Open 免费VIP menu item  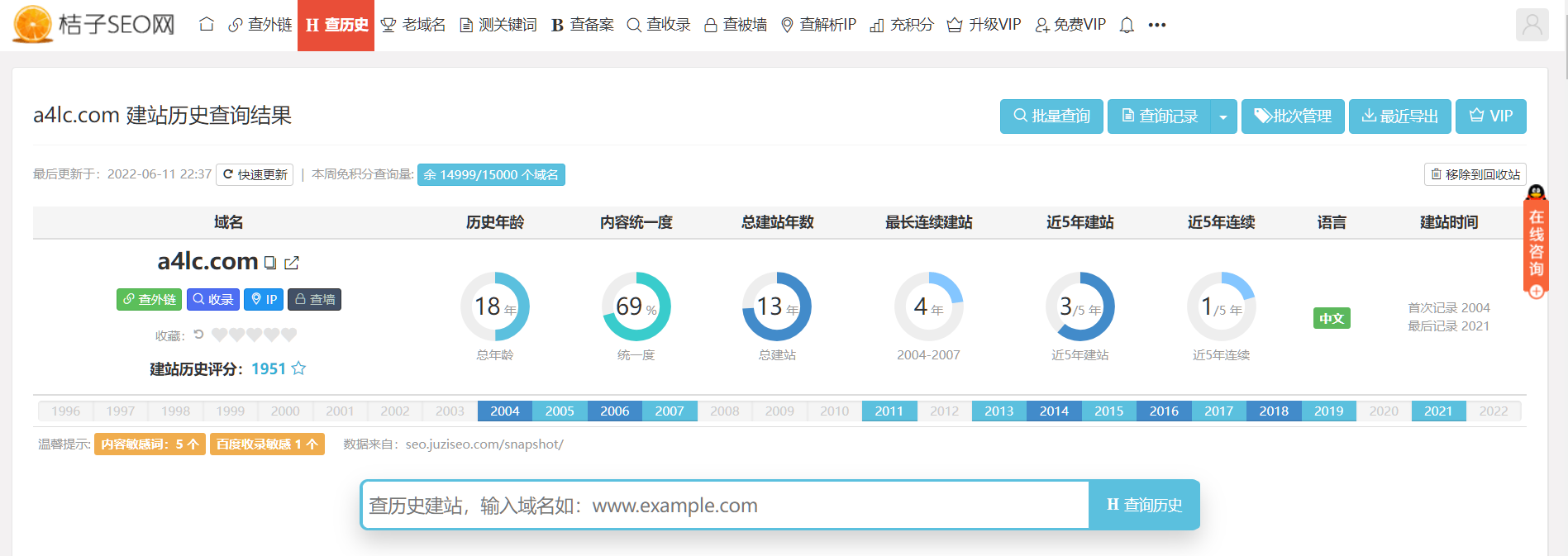(x=1070, y=25)
